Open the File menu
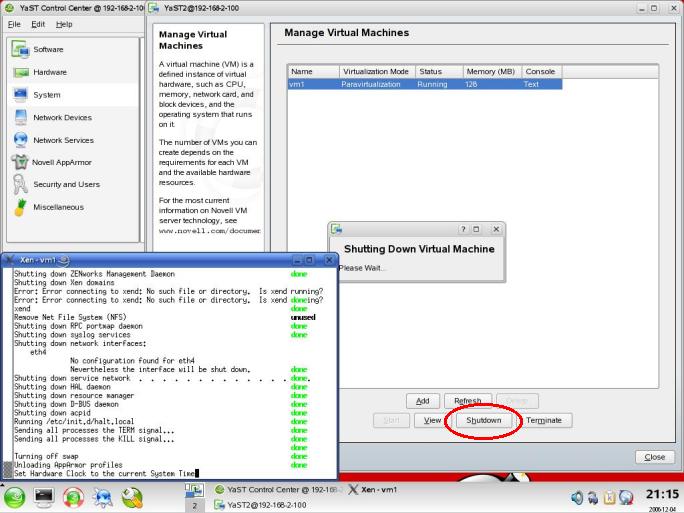Viewport: 684px width, 513px height. [14, 24]
